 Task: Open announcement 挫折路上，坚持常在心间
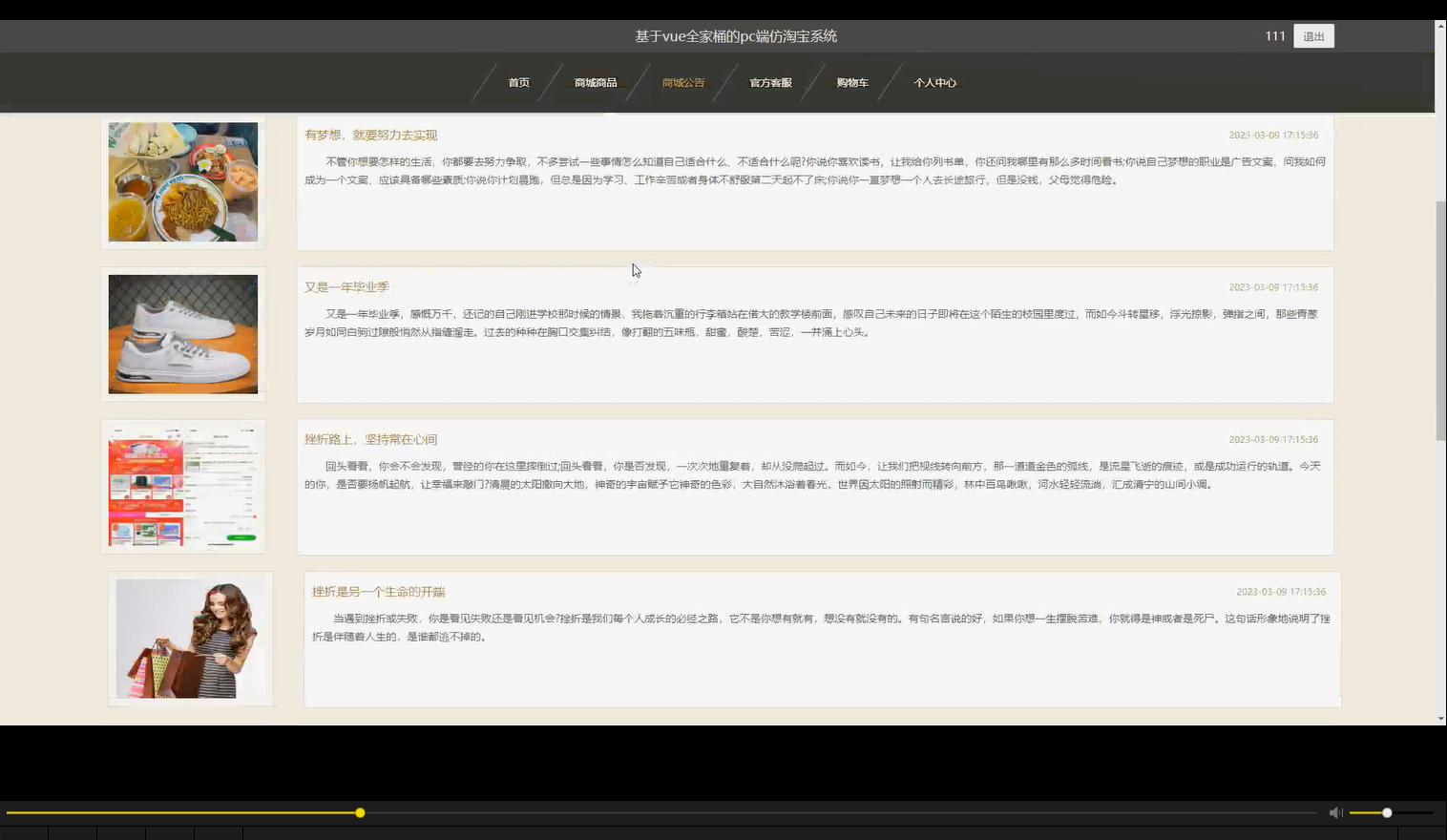[371, 439]
